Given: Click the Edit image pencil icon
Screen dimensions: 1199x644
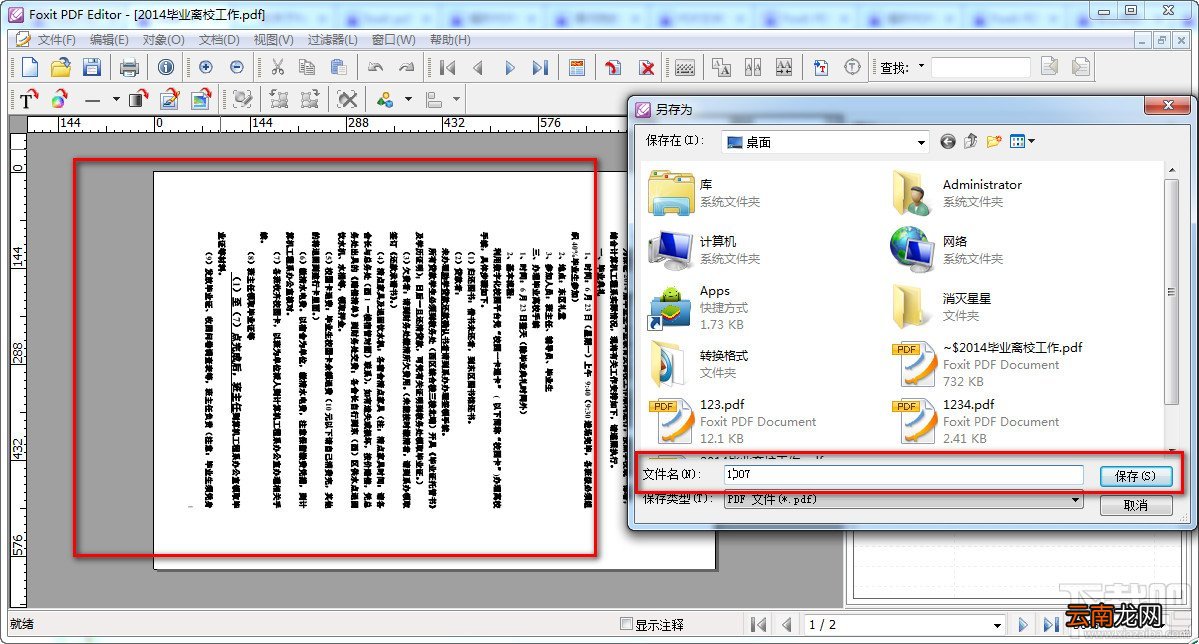Looking at the screenshot, I should 169,99.
